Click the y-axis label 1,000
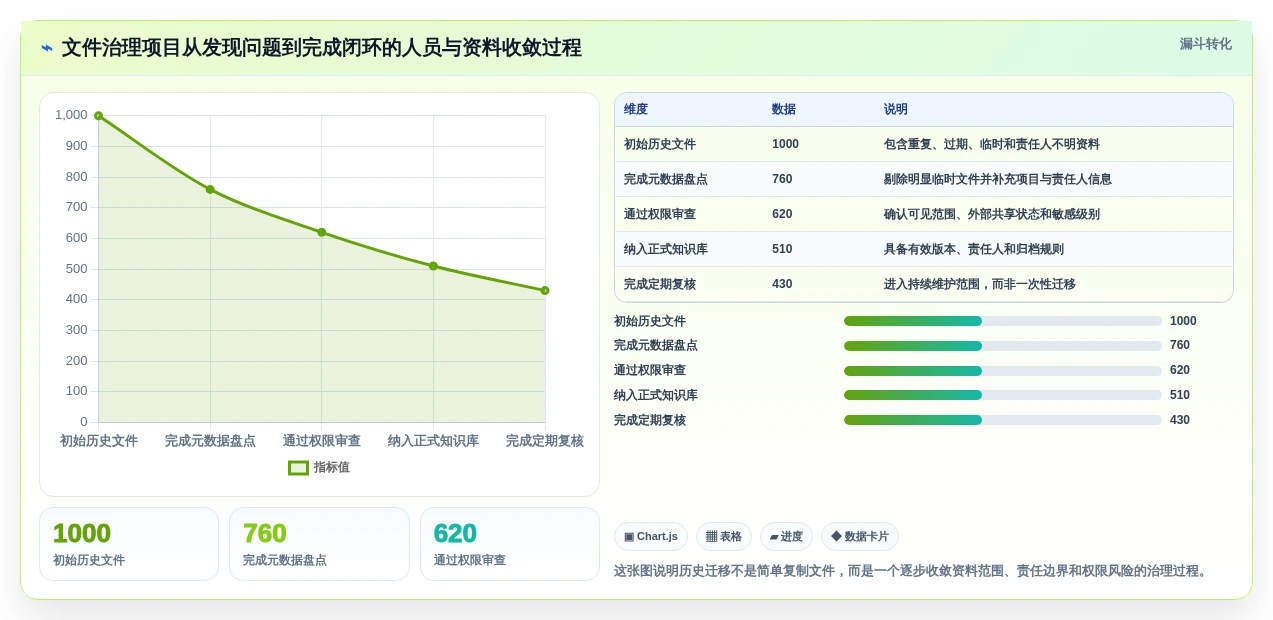The width and height of the screenshot is (1273, 620). (x=71, y=115)
